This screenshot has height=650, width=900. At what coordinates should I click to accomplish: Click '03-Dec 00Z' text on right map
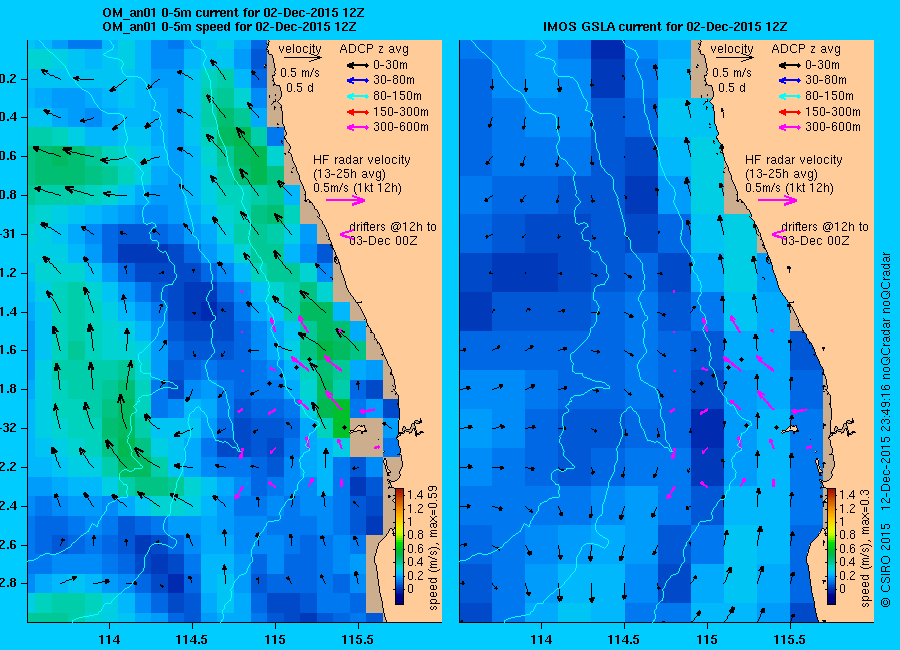click(815, 241)
